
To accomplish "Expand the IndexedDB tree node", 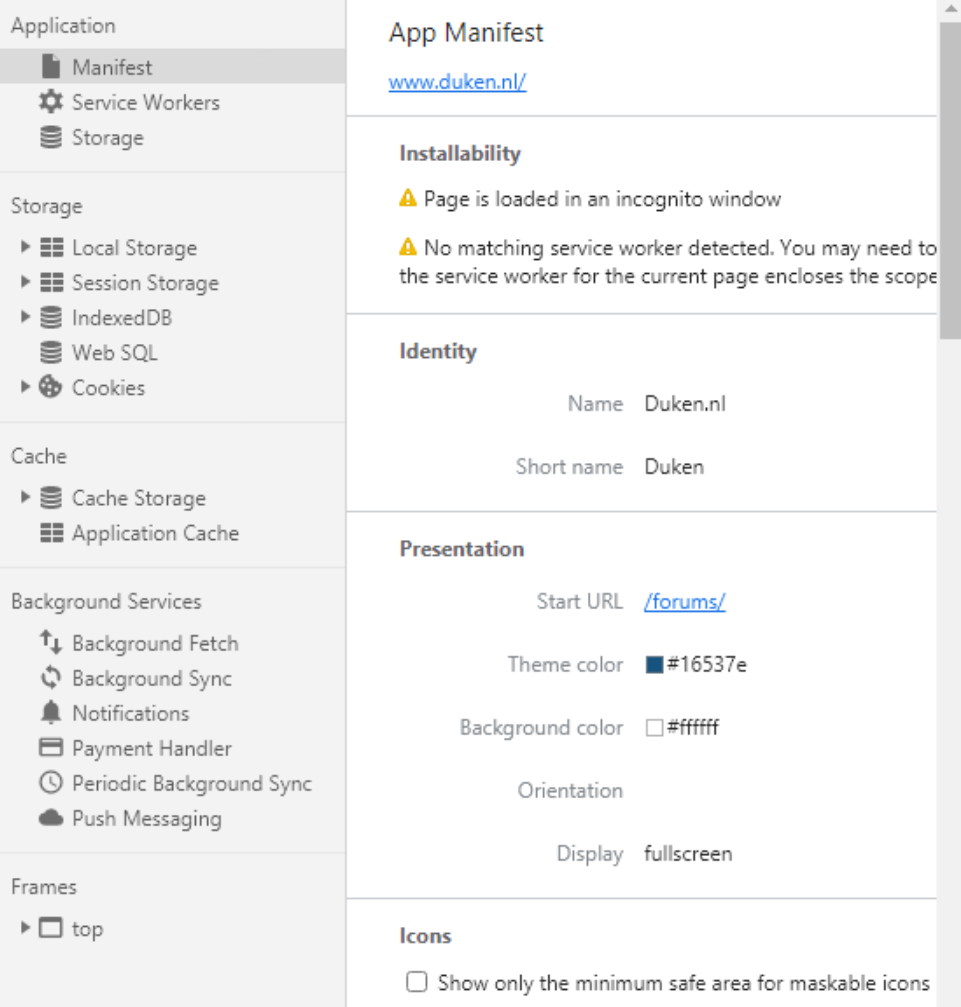I will point(25,316).
